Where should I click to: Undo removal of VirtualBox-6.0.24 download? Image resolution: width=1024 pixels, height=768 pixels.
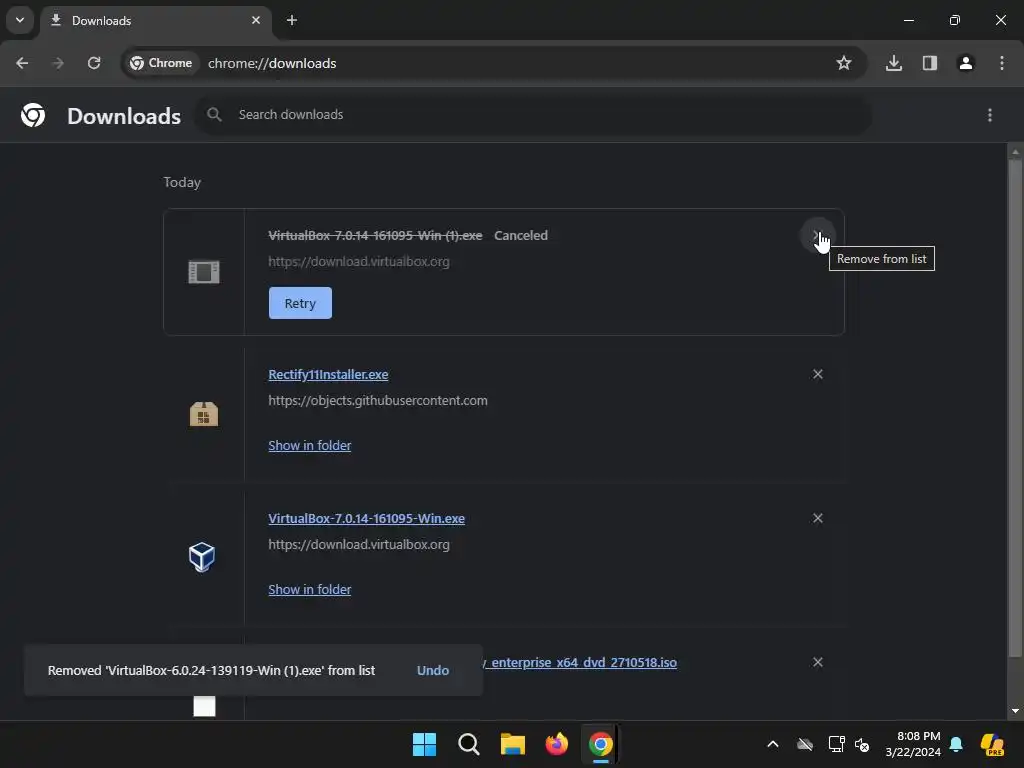432,670
